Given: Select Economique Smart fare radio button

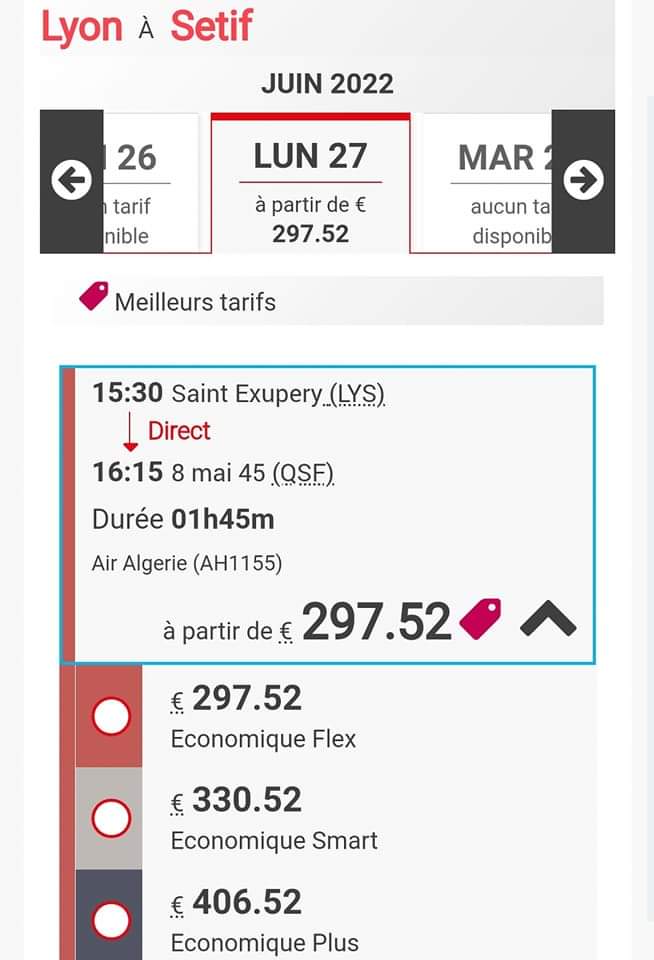Looking at the screenshot, I should click(x=111, y=818).
